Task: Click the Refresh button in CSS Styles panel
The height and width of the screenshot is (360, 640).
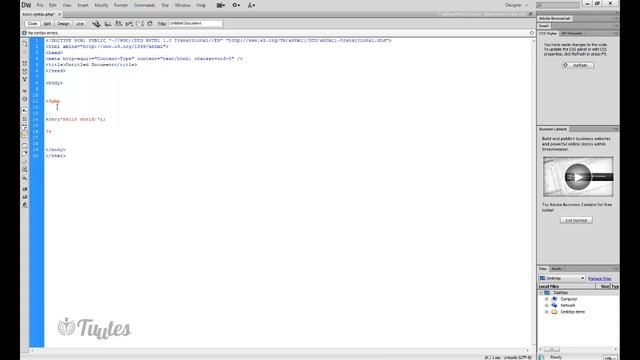Action: pos(578,65)
